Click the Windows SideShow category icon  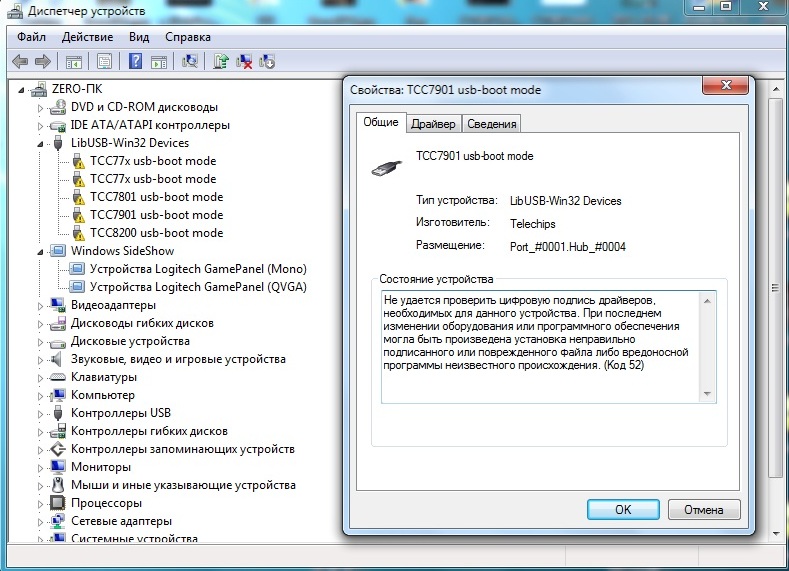click(58, 251)
